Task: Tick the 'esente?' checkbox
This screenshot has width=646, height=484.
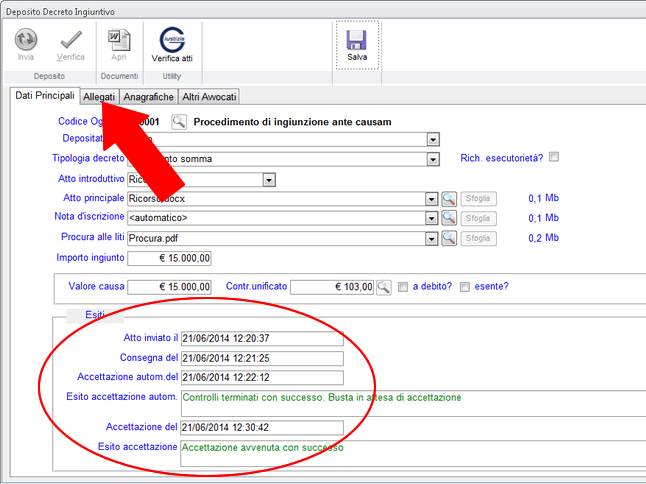Action: (465, 287)
